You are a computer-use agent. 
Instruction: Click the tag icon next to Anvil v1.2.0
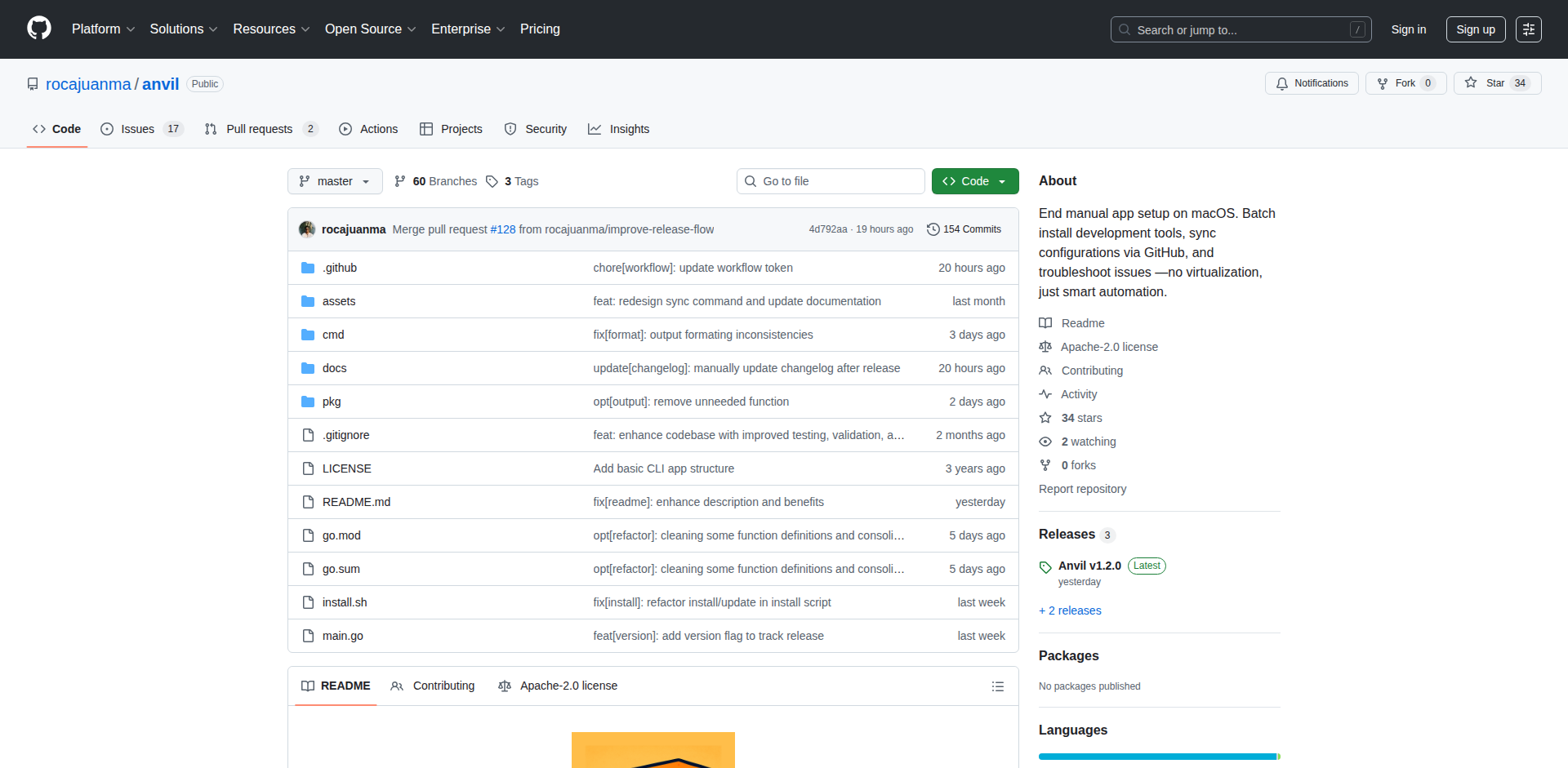pyautogui.click(x=1045, y=567)
